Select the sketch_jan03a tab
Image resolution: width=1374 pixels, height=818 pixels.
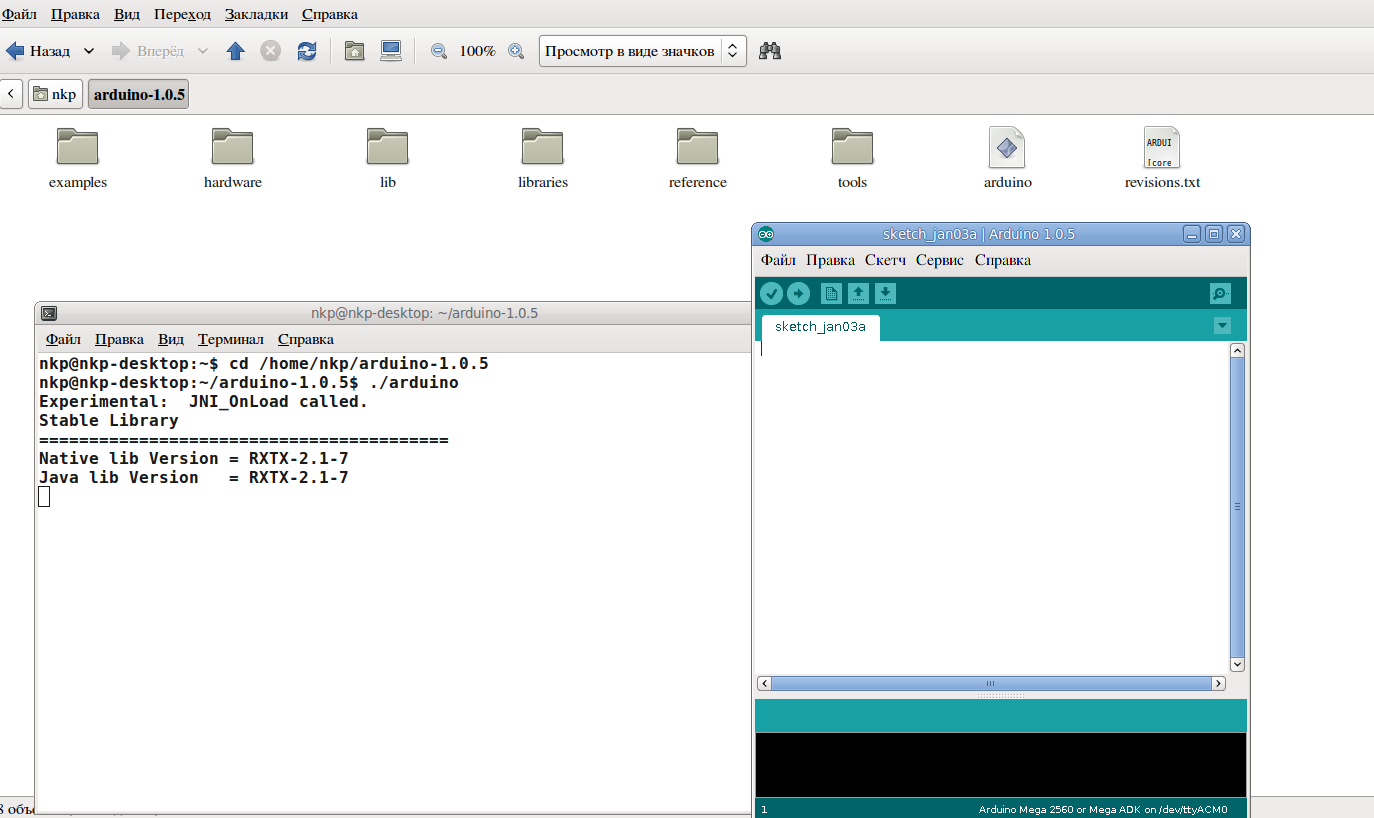click(821, 327)
